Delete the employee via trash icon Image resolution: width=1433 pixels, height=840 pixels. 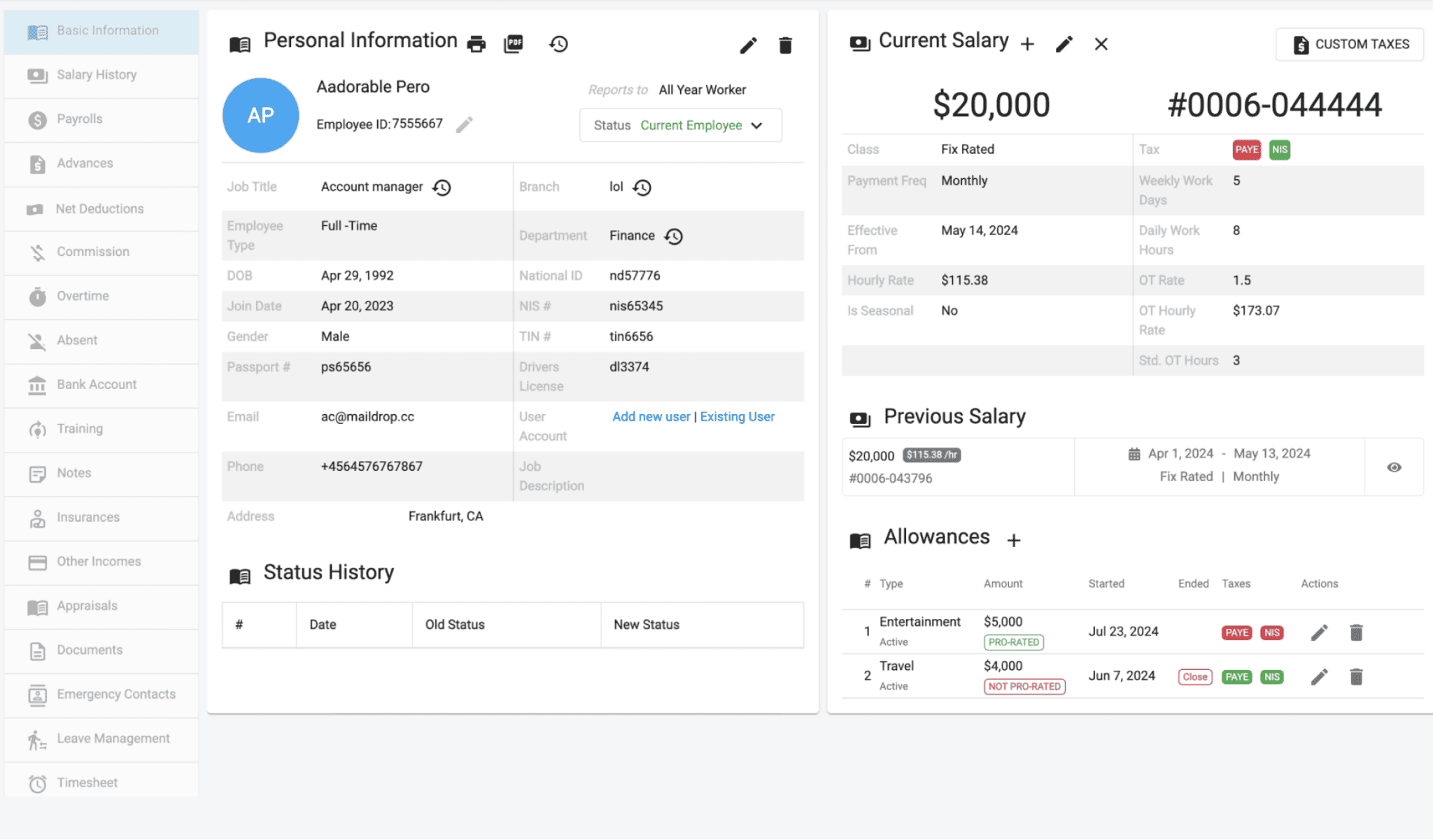point(785,45)
